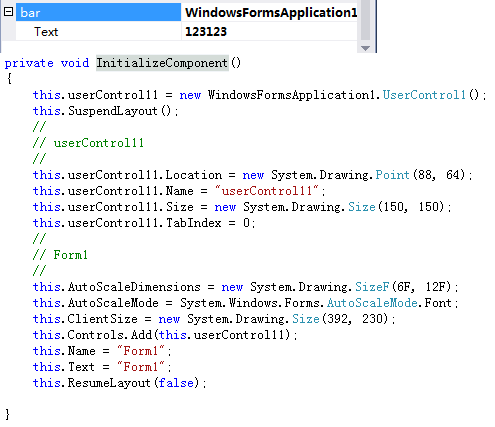Screen dimensions: 495x427
Task: Click the UserControl1 type in constructor line
Action: click(x=424, y=95)
